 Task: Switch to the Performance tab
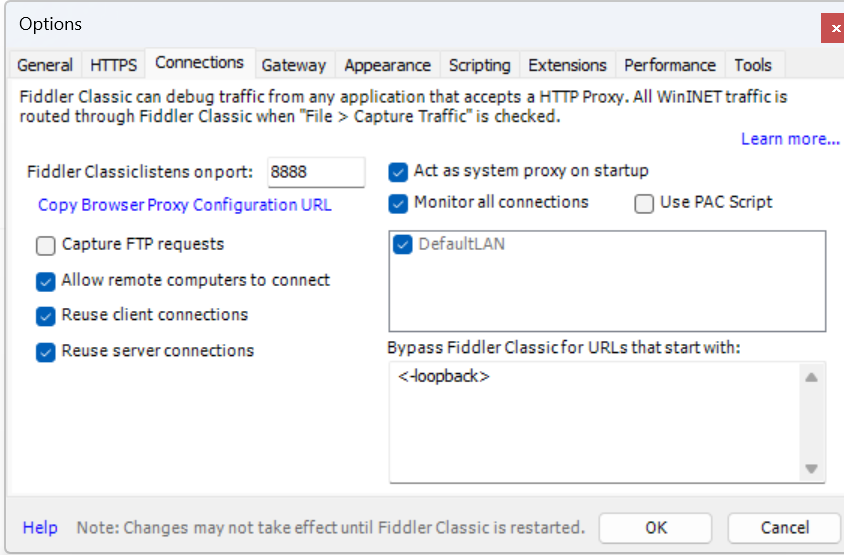click(670, 65)
